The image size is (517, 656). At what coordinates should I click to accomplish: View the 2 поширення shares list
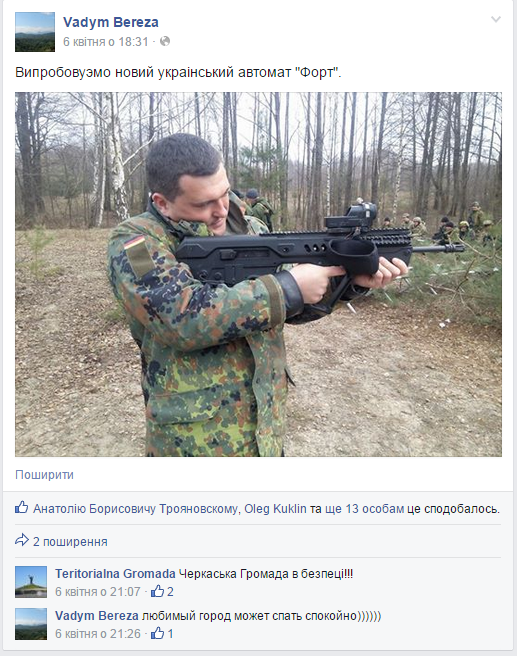tap(70, 542)
